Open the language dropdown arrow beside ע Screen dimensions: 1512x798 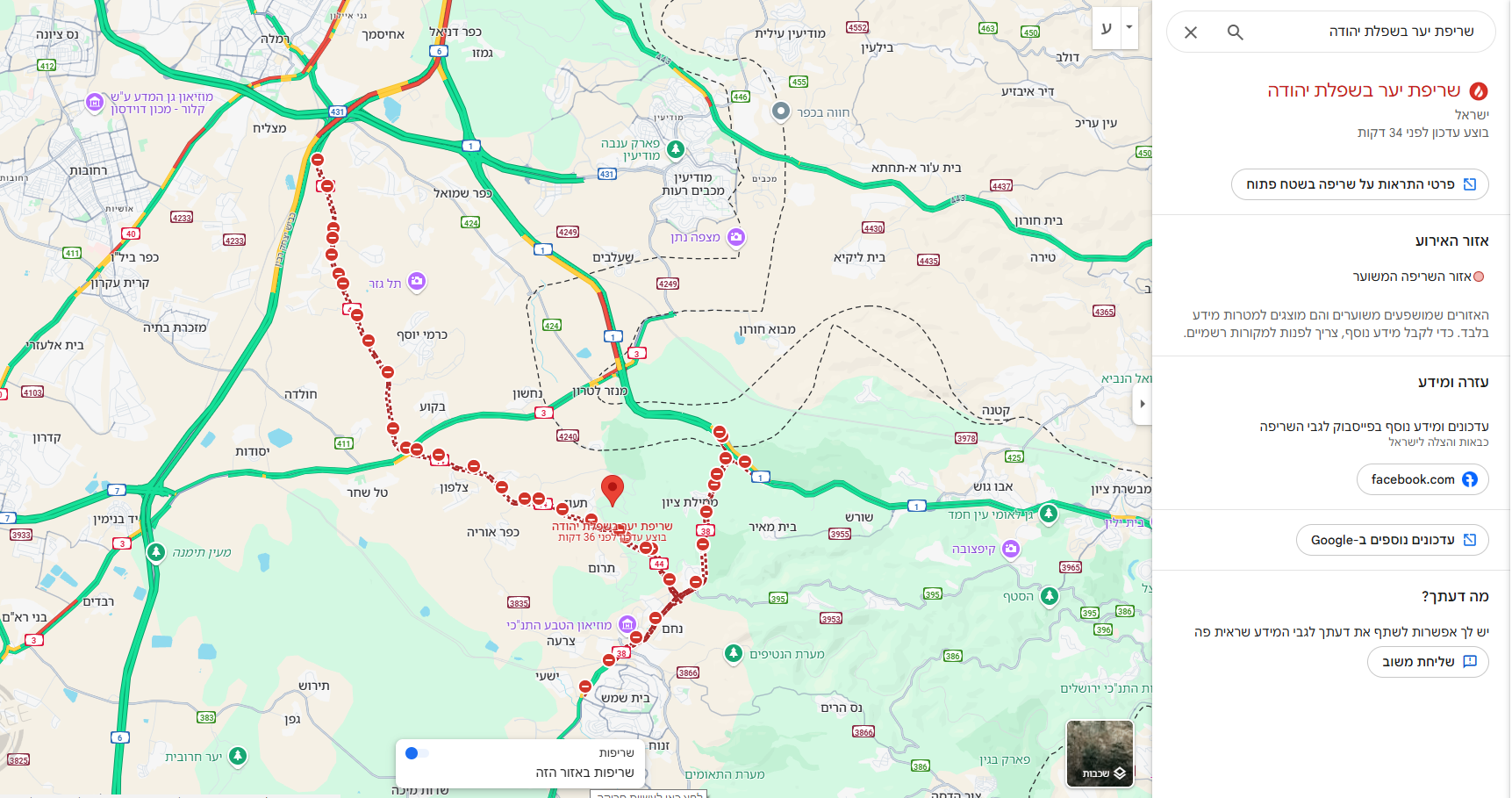tap(1129, 27)
